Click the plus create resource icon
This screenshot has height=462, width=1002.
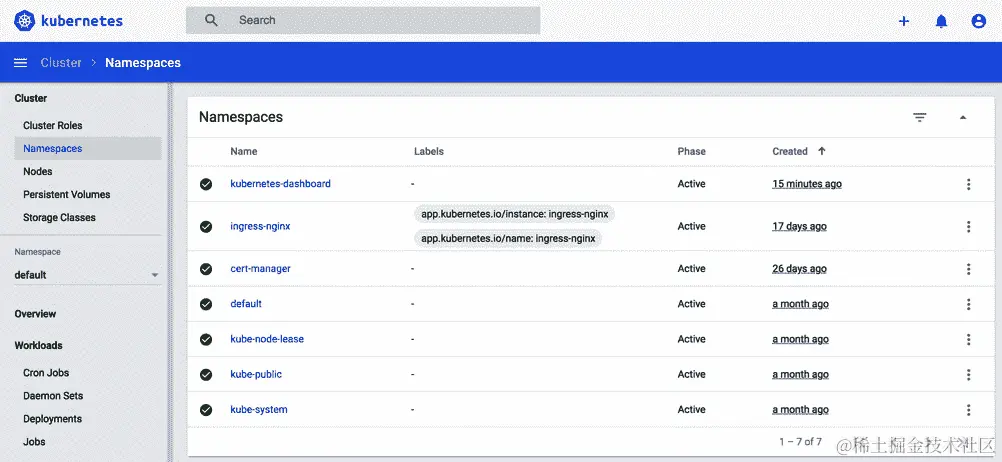coord(904,21)
